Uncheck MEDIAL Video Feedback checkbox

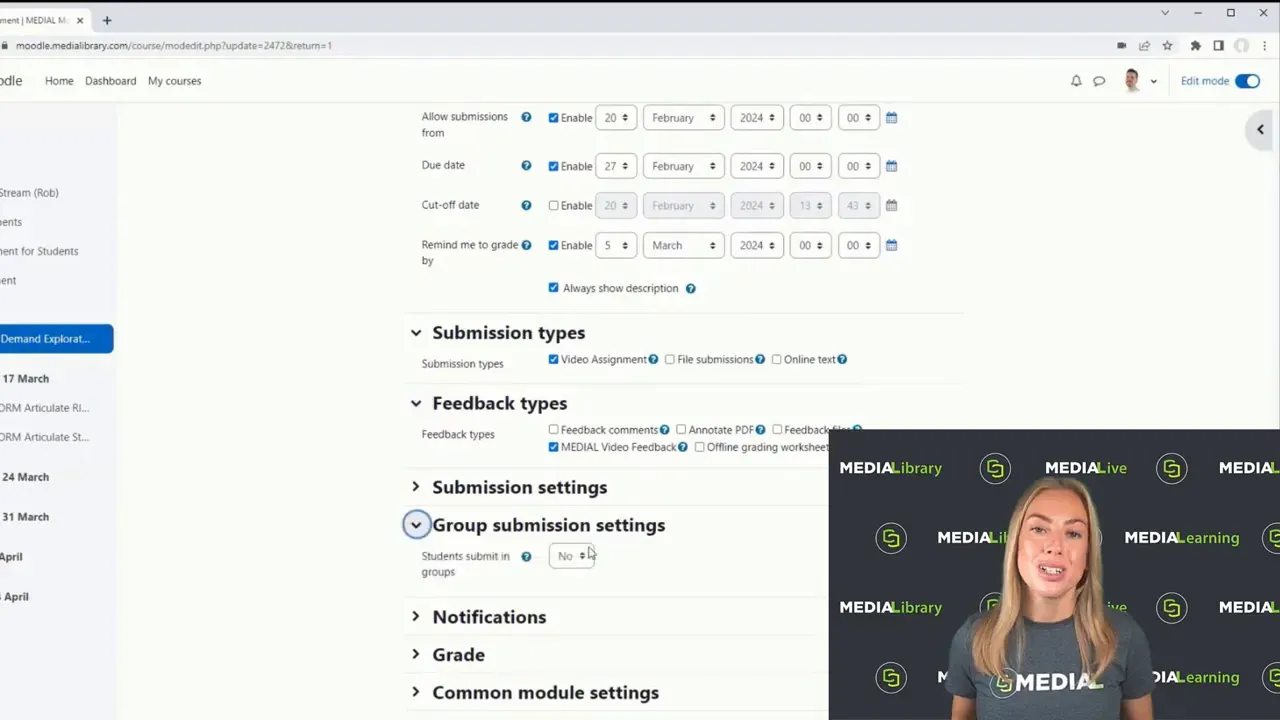(x=553, y=447)
